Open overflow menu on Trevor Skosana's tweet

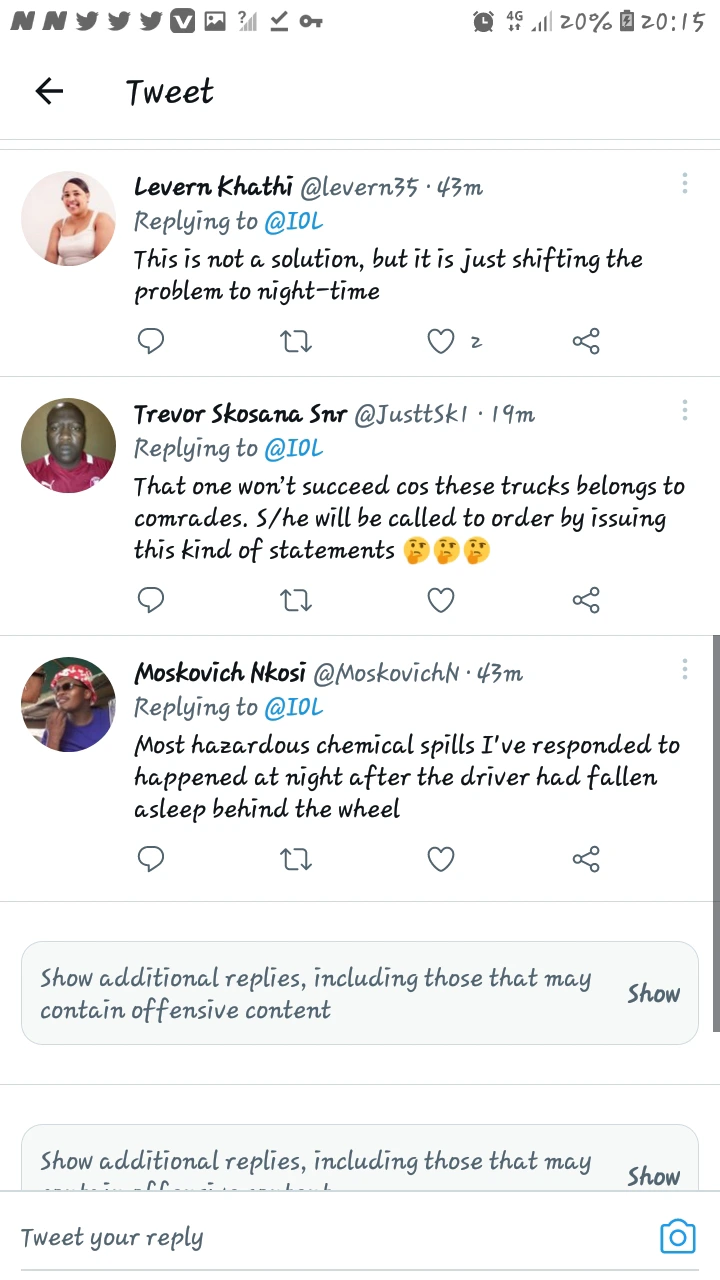point(685,410)
